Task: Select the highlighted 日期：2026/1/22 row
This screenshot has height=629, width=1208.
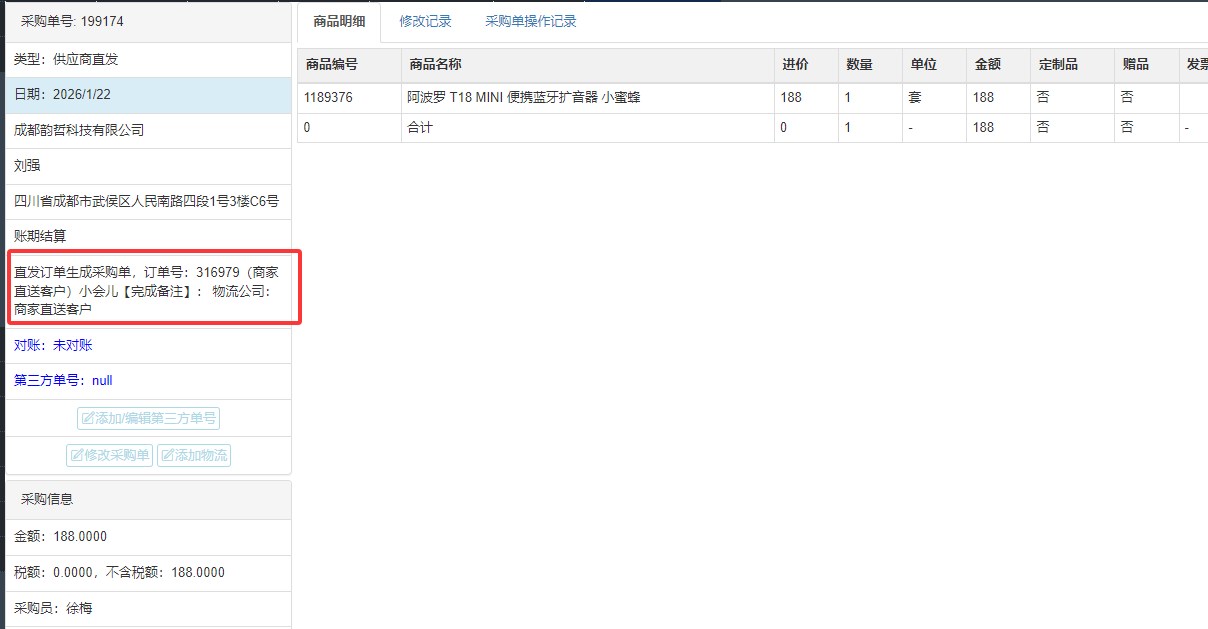Action: pos(148,95)
